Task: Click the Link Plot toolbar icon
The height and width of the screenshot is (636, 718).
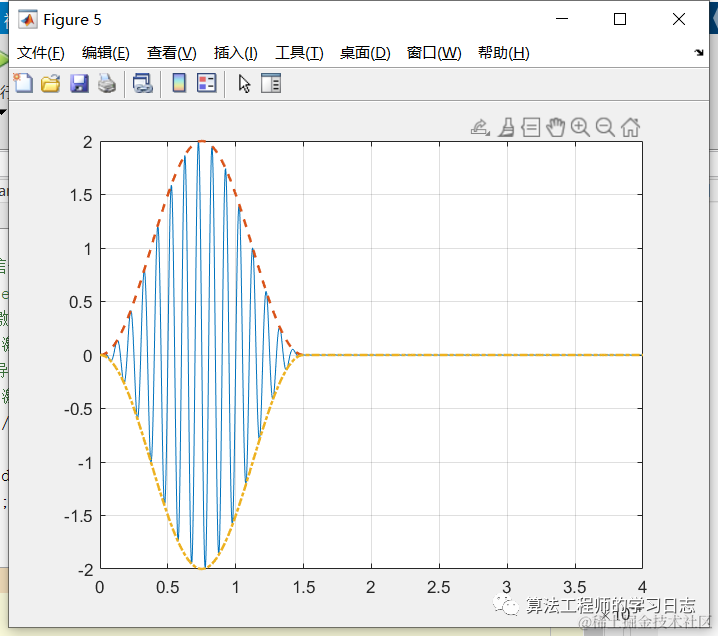Action: pos(142,84)
